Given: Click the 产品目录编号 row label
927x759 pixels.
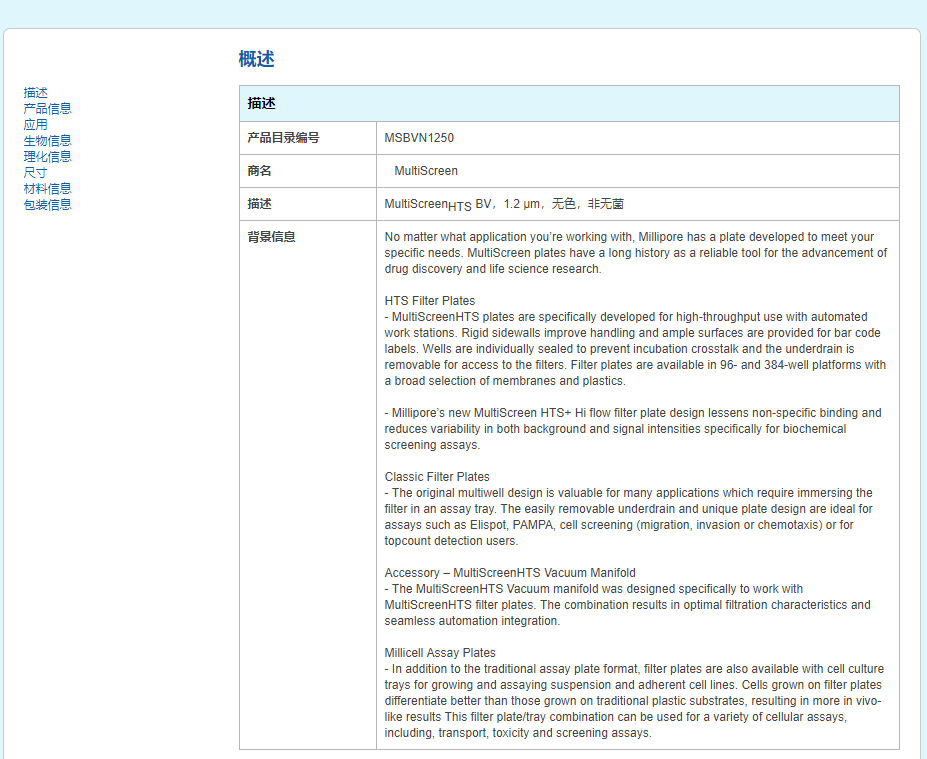Looking at the screenshot, I should tap(283, 138).
